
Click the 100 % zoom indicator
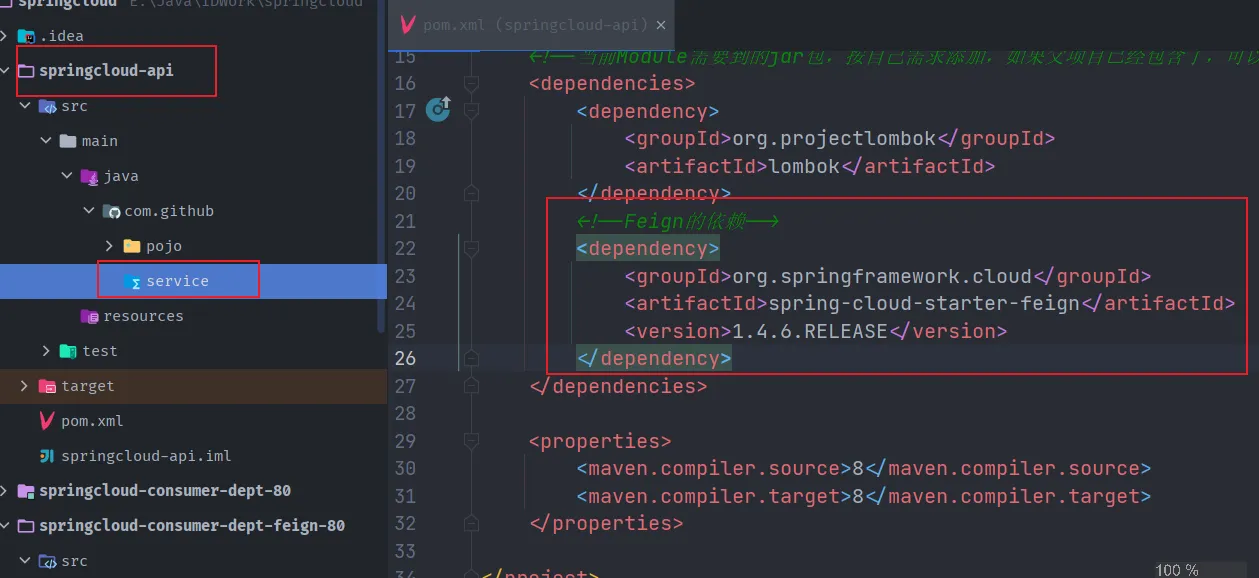1176,570
